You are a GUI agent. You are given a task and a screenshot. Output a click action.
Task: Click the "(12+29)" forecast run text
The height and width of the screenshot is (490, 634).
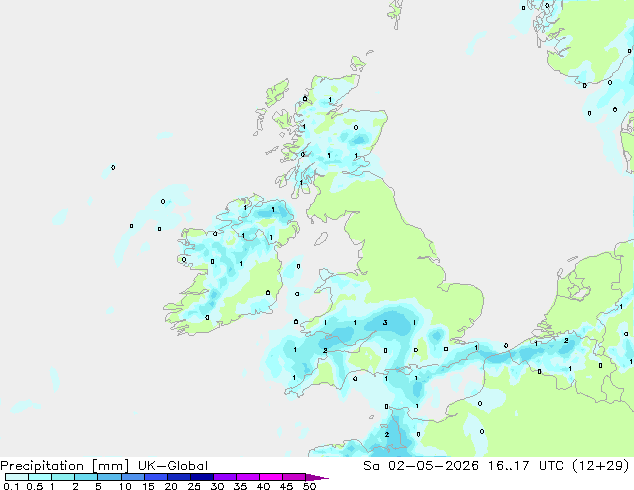click(601, 466)
